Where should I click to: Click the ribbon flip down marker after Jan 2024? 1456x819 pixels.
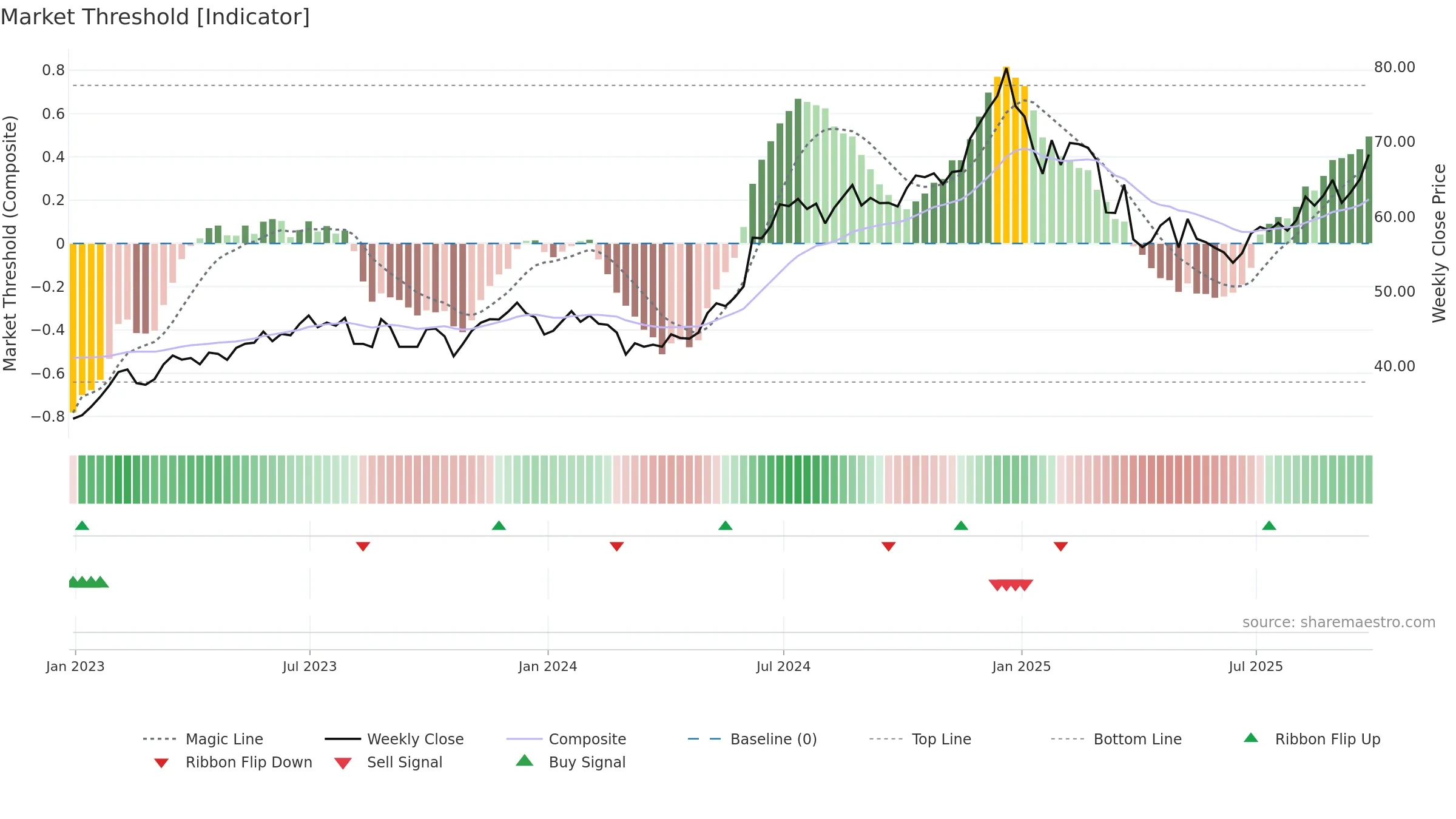(617, 547)
